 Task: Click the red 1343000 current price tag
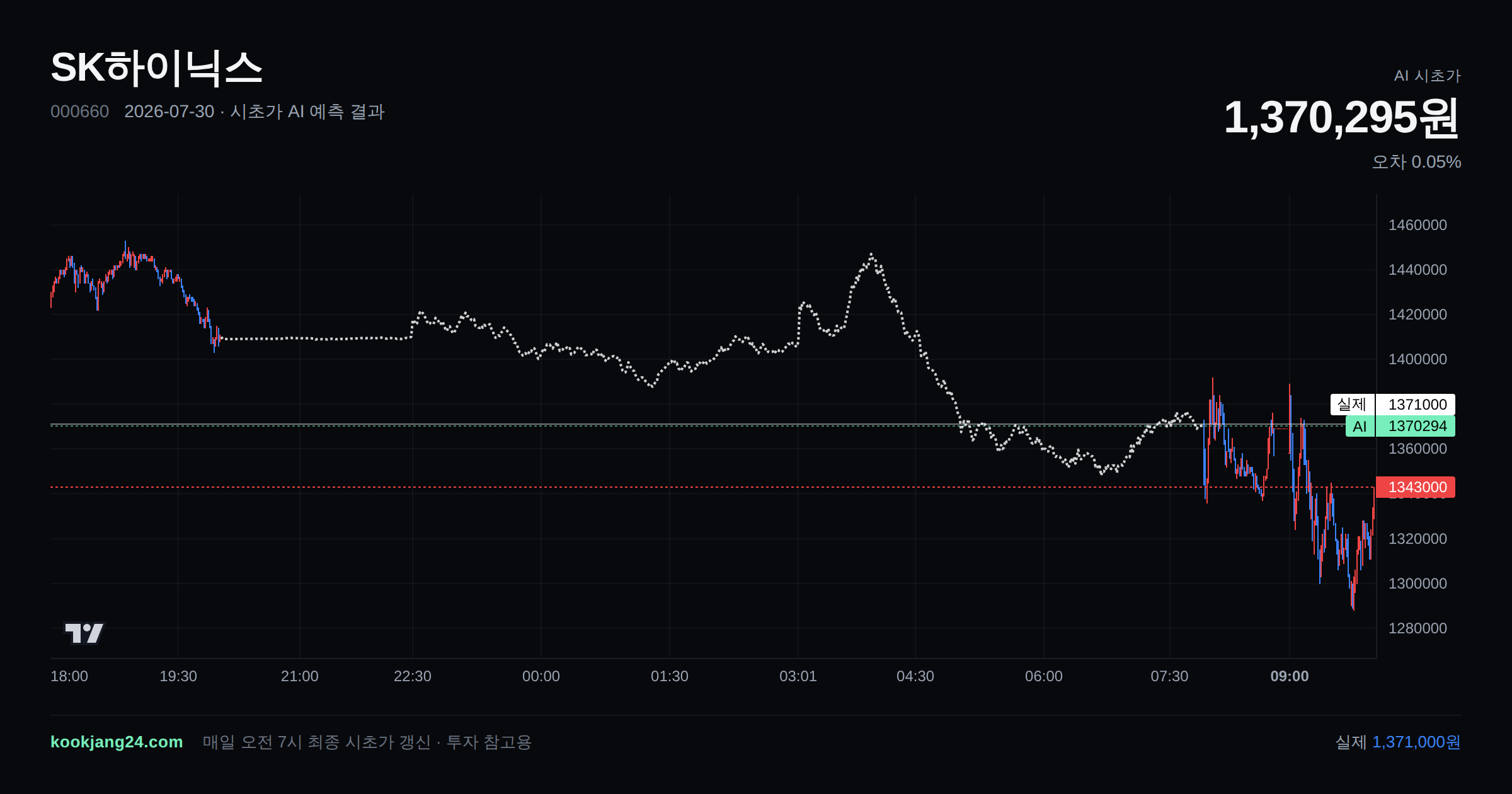pos(1416,487)
